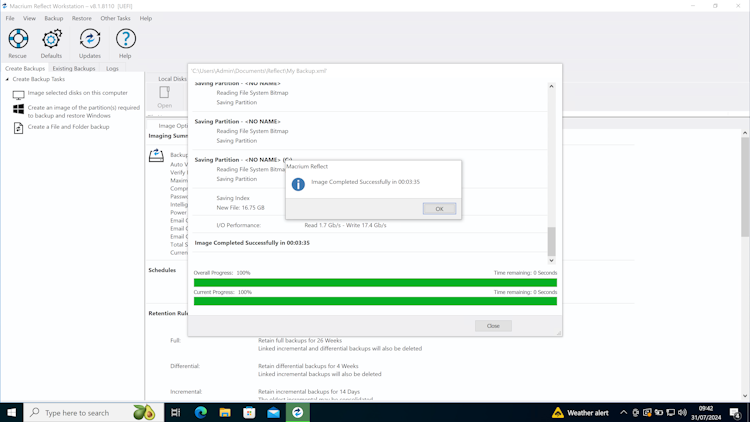Click 'Retain differential backups for 4 Weeks' text
The image size is (750, 422).
[x=308, y=366]
